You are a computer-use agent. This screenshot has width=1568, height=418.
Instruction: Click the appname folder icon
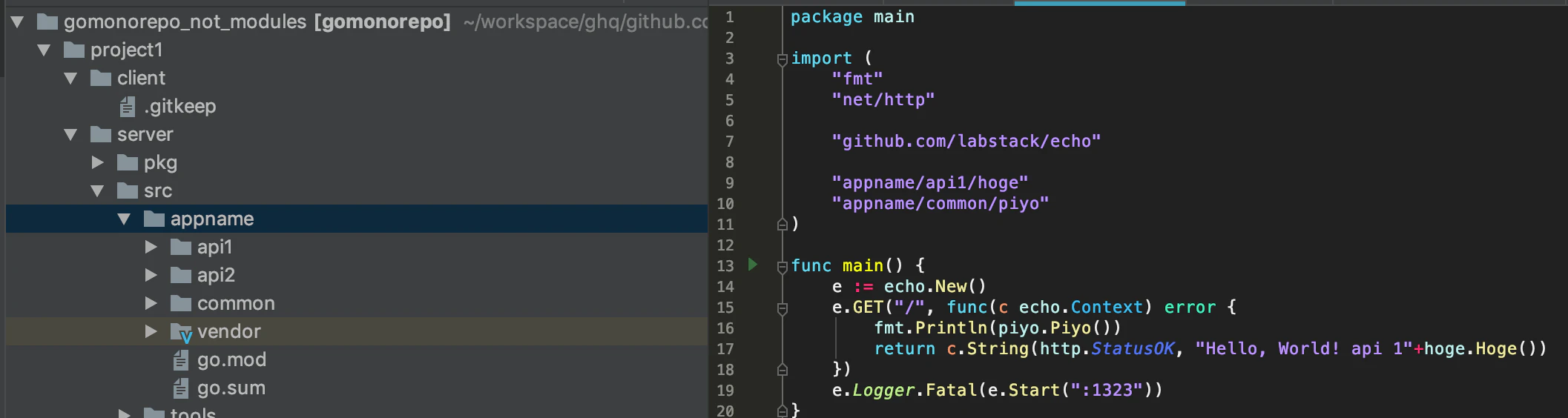pyautogui.click(x=154, y=219)
